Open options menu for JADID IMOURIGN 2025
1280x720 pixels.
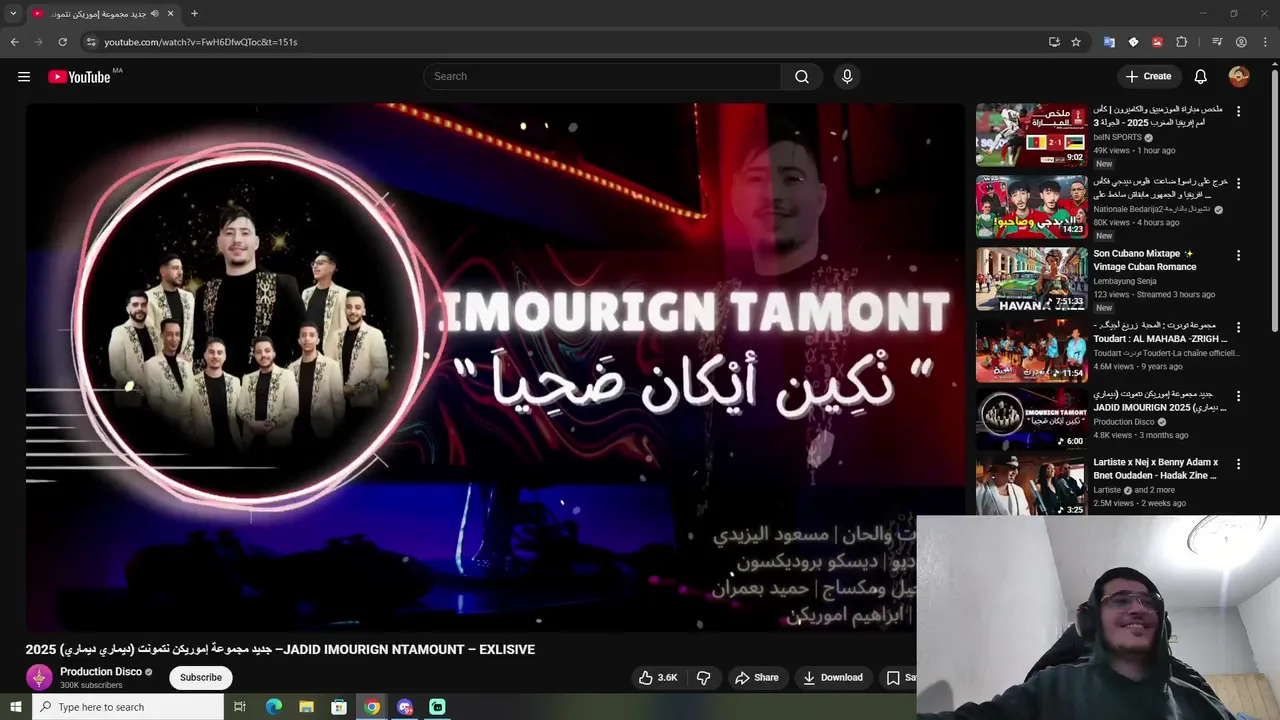coord(1238,396)
